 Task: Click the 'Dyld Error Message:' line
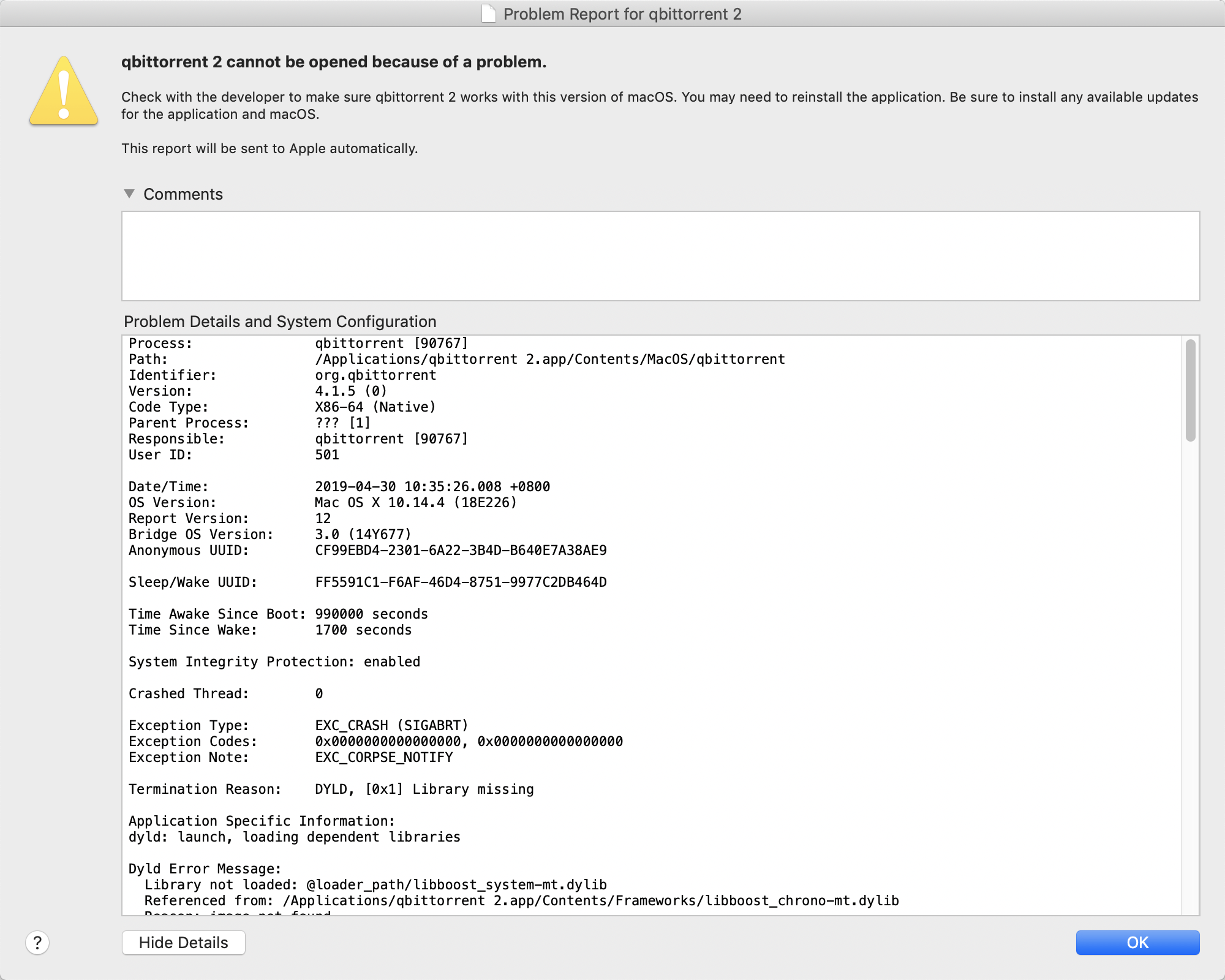pos(205,869)
